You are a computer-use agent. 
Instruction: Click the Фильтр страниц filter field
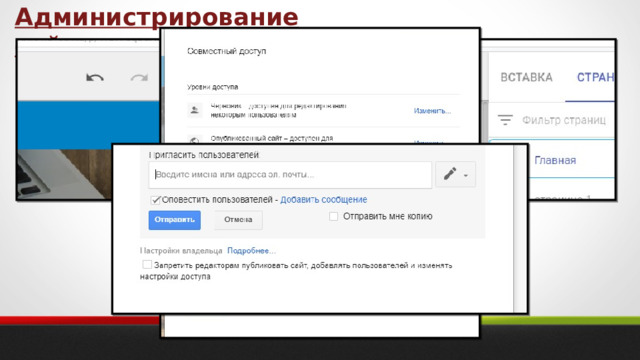(564, 120)
